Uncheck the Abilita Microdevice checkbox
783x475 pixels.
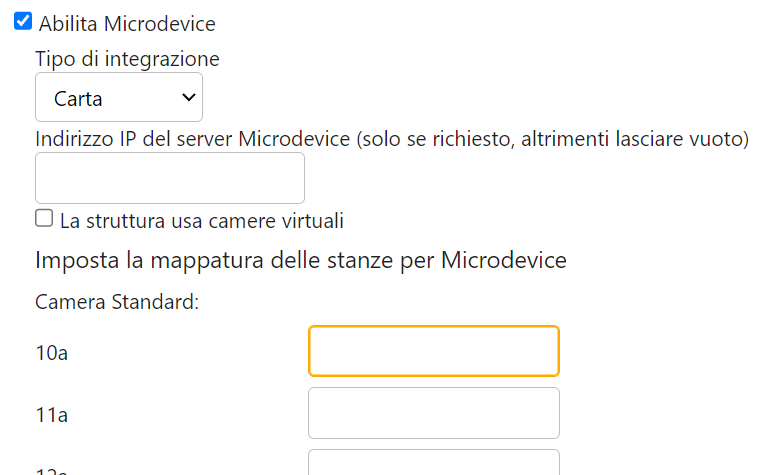click(23, 21)
